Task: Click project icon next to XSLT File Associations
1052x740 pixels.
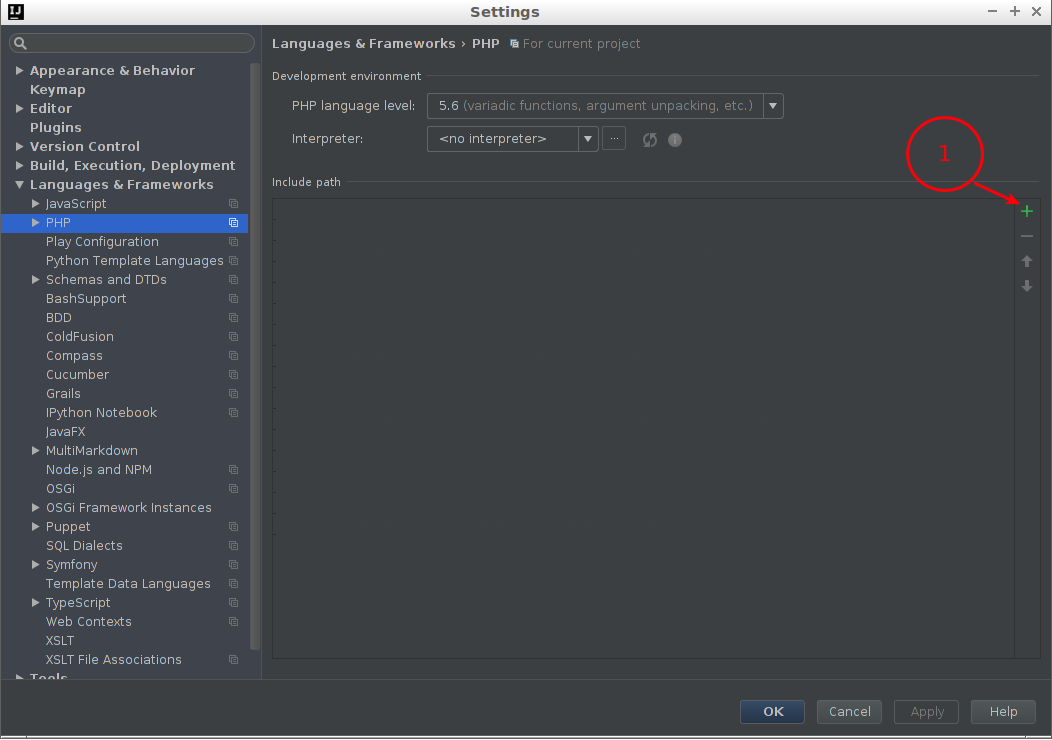Action: pyautogui.click(x=233, y=659)
